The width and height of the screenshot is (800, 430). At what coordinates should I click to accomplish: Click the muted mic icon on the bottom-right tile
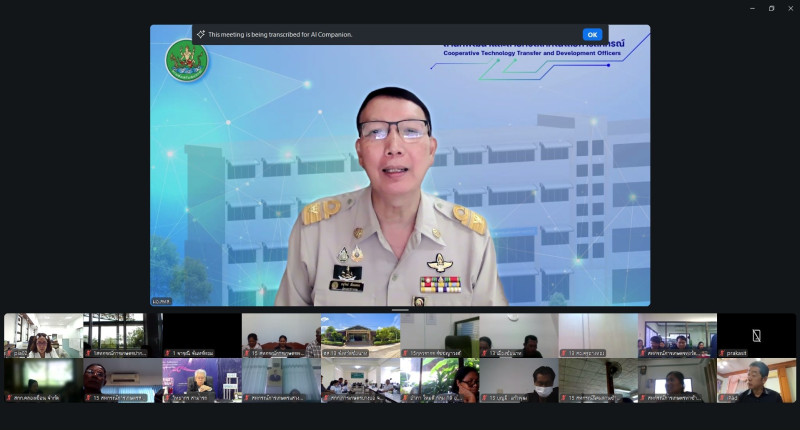tap(722, 397)
